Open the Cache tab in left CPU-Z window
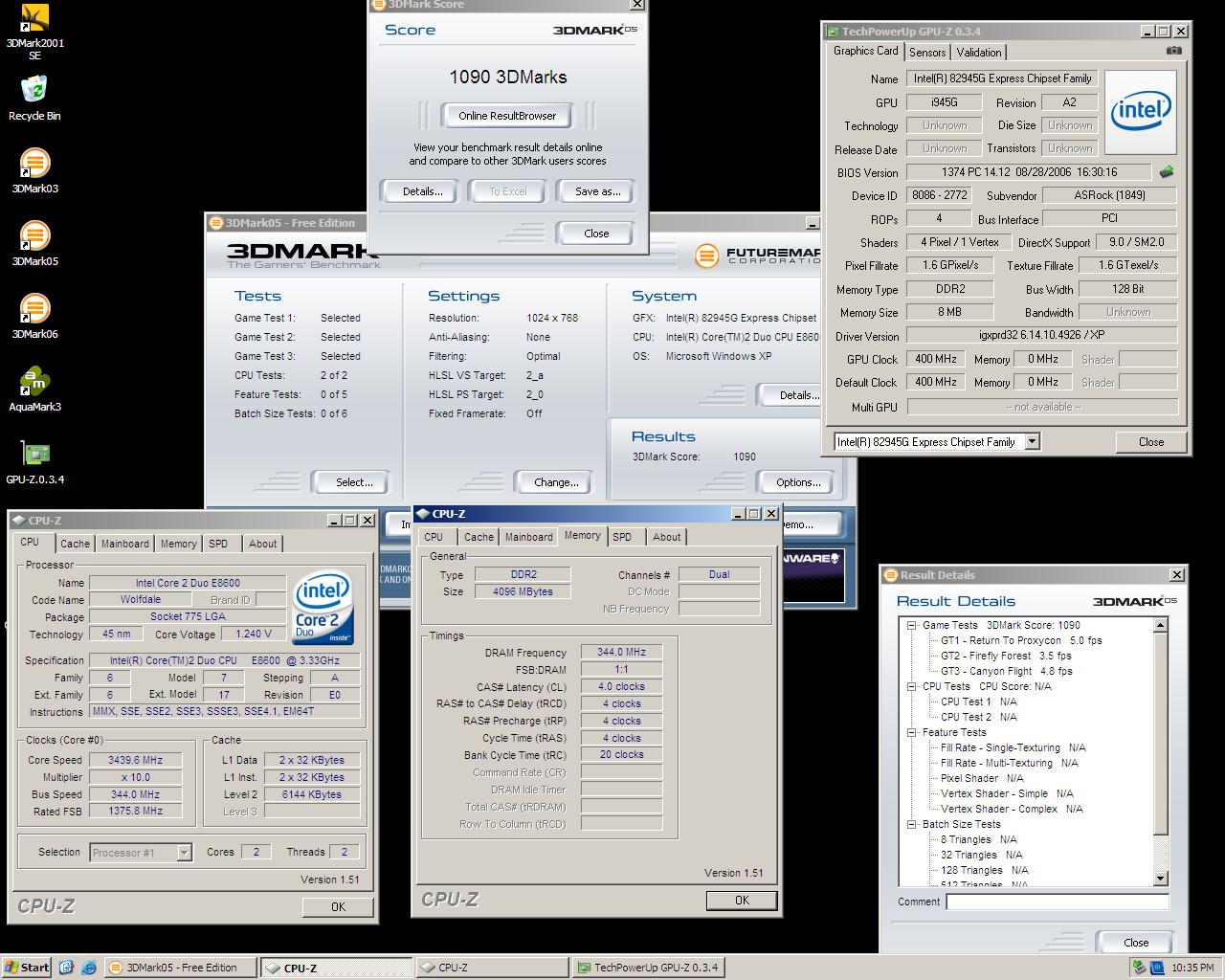This screenshot has width=1225, height=980. pyautogui.click(x=75, y=544)
